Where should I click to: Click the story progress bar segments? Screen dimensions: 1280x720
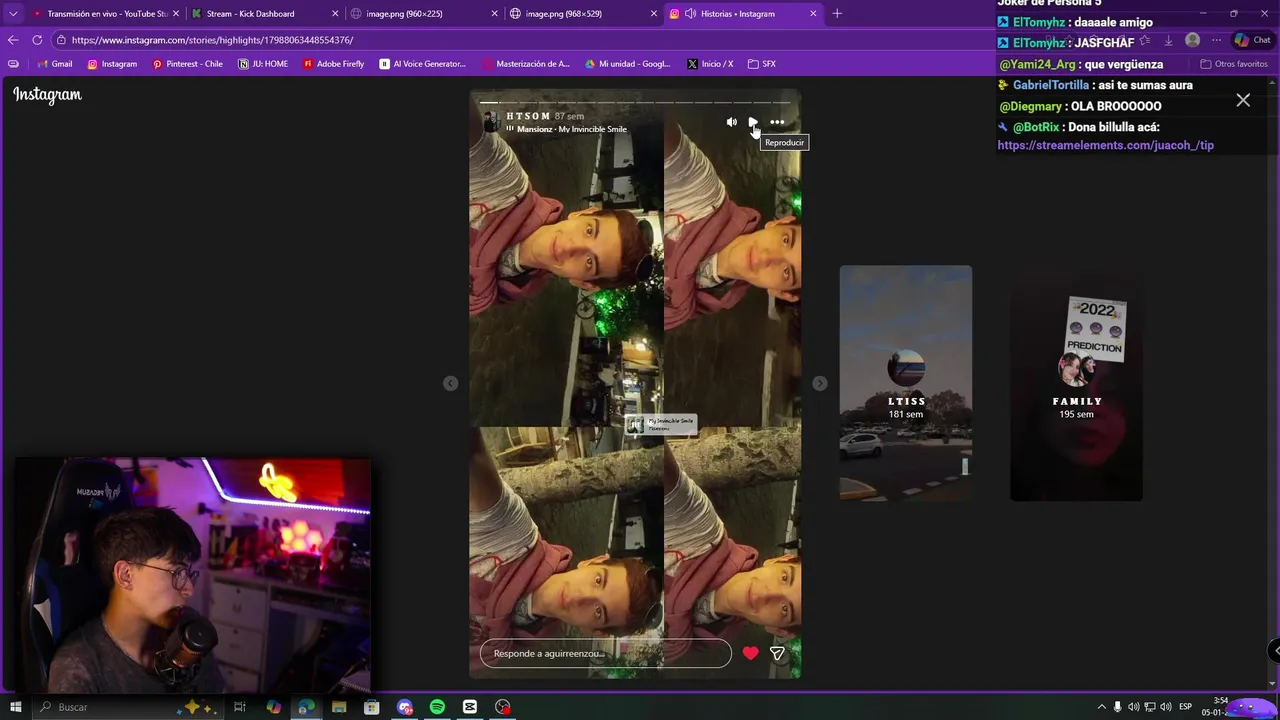click(x=635, y=102)
